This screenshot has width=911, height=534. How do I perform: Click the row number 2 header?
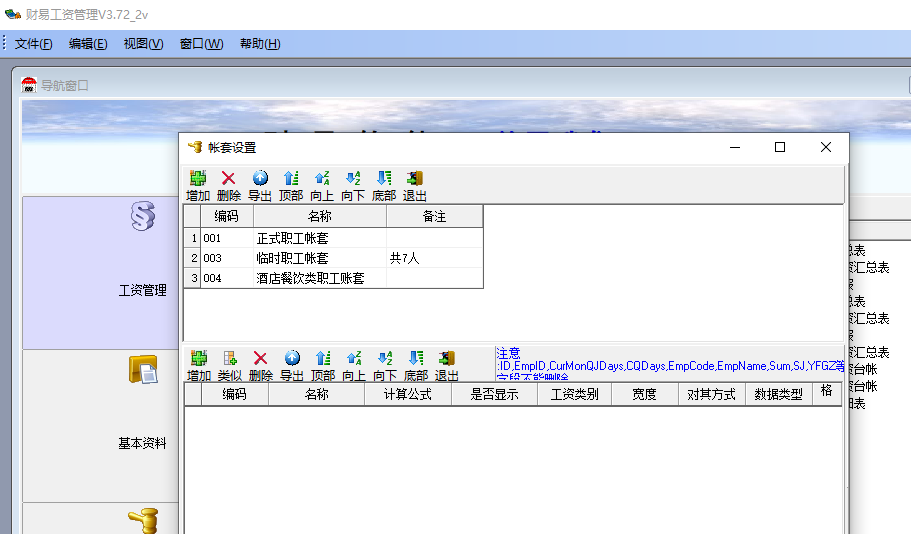[192, 258]
